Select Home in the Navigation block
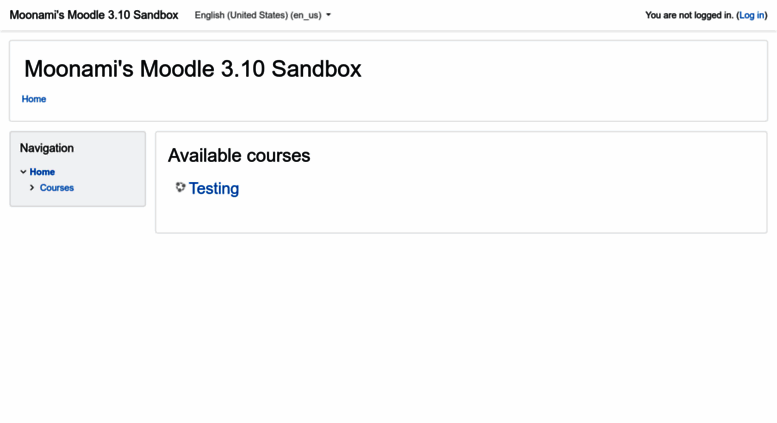Viewport: 777px width, 423px height. [42, 172]
